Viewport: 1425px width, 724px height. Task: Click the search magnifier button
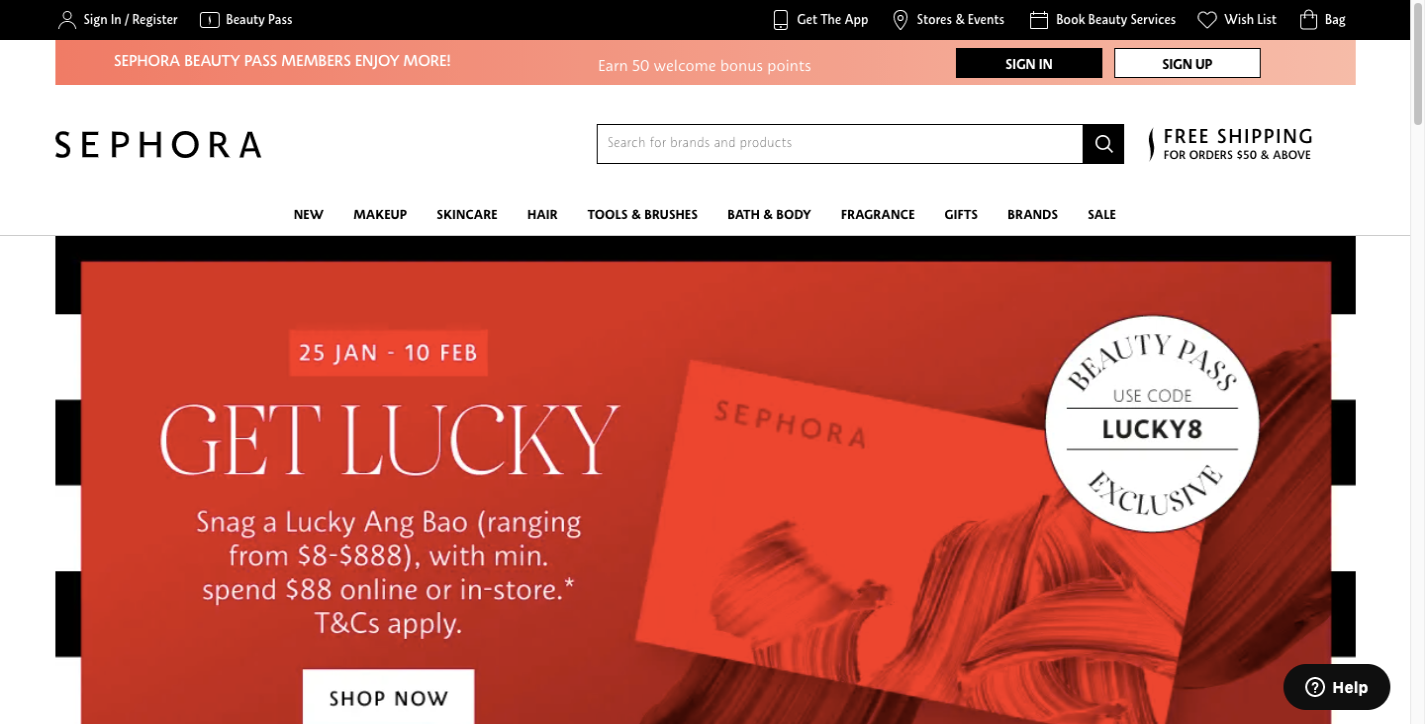[1104, 144]
